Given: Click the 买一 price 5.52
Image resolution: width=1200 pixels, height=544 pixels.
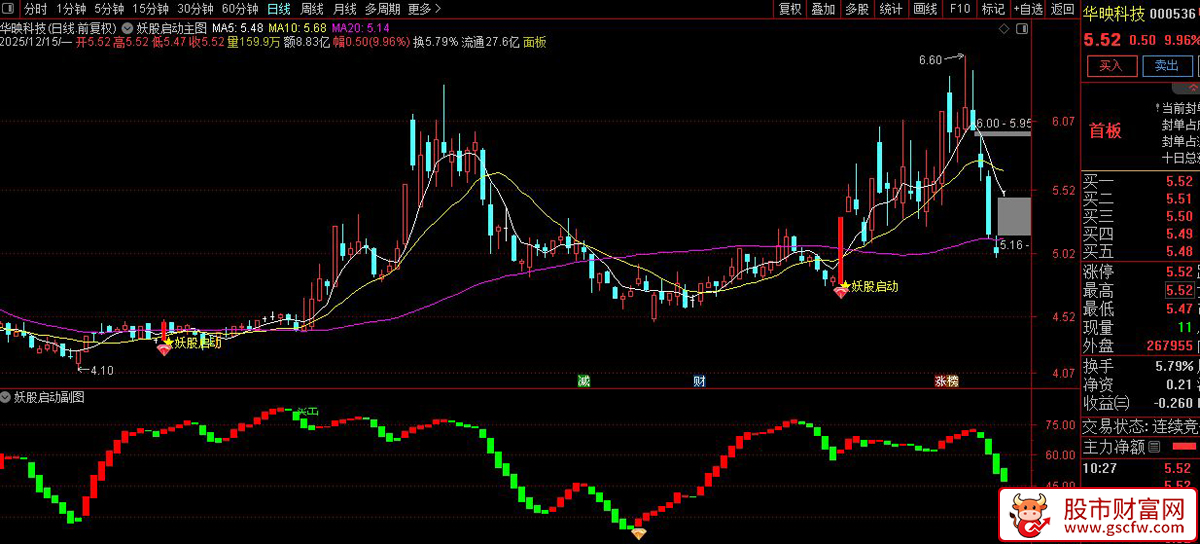Looking at the screenshot, I should point(1179,181).
